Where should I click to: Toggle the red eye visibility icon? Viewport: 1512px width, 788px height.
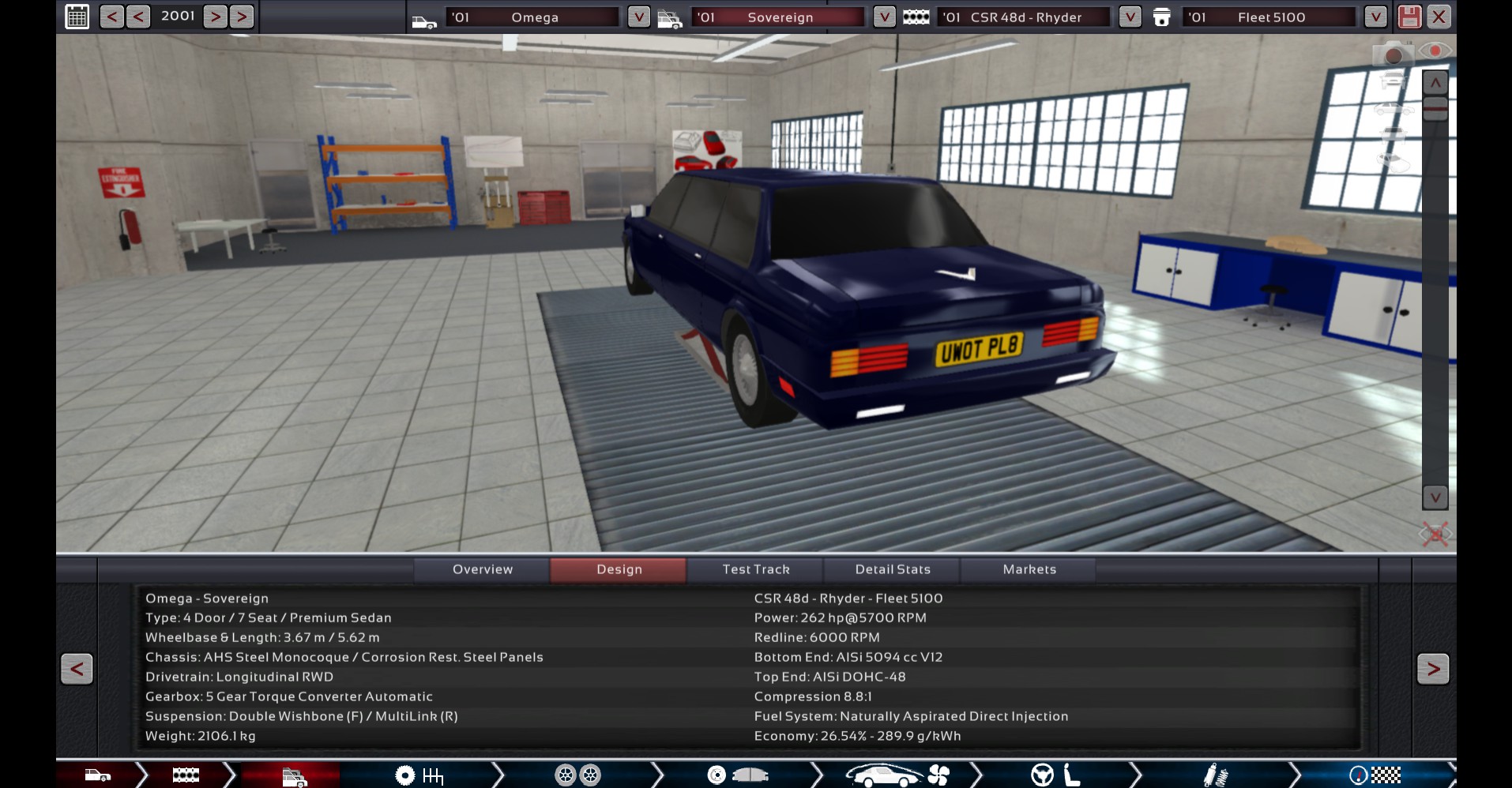pos(1435,51)
